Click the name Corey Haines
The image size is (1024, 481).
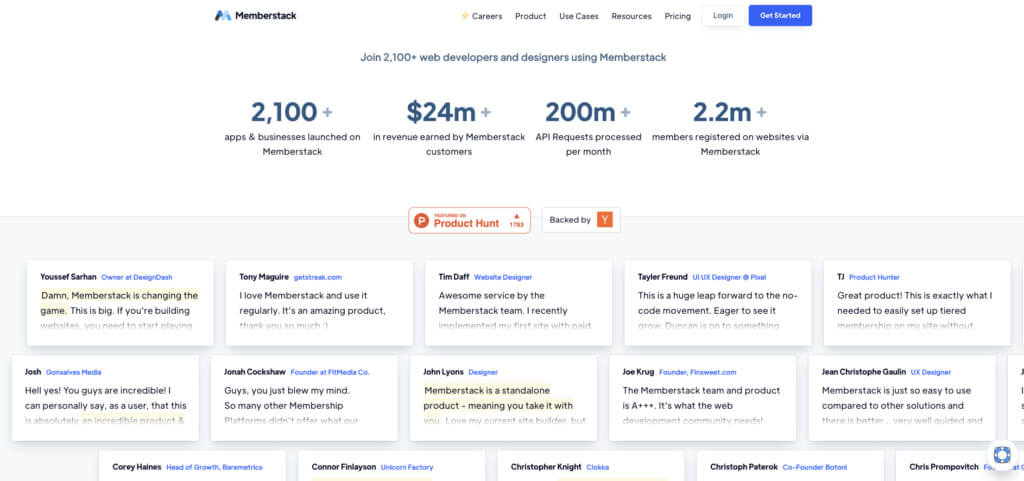point(136,467)
